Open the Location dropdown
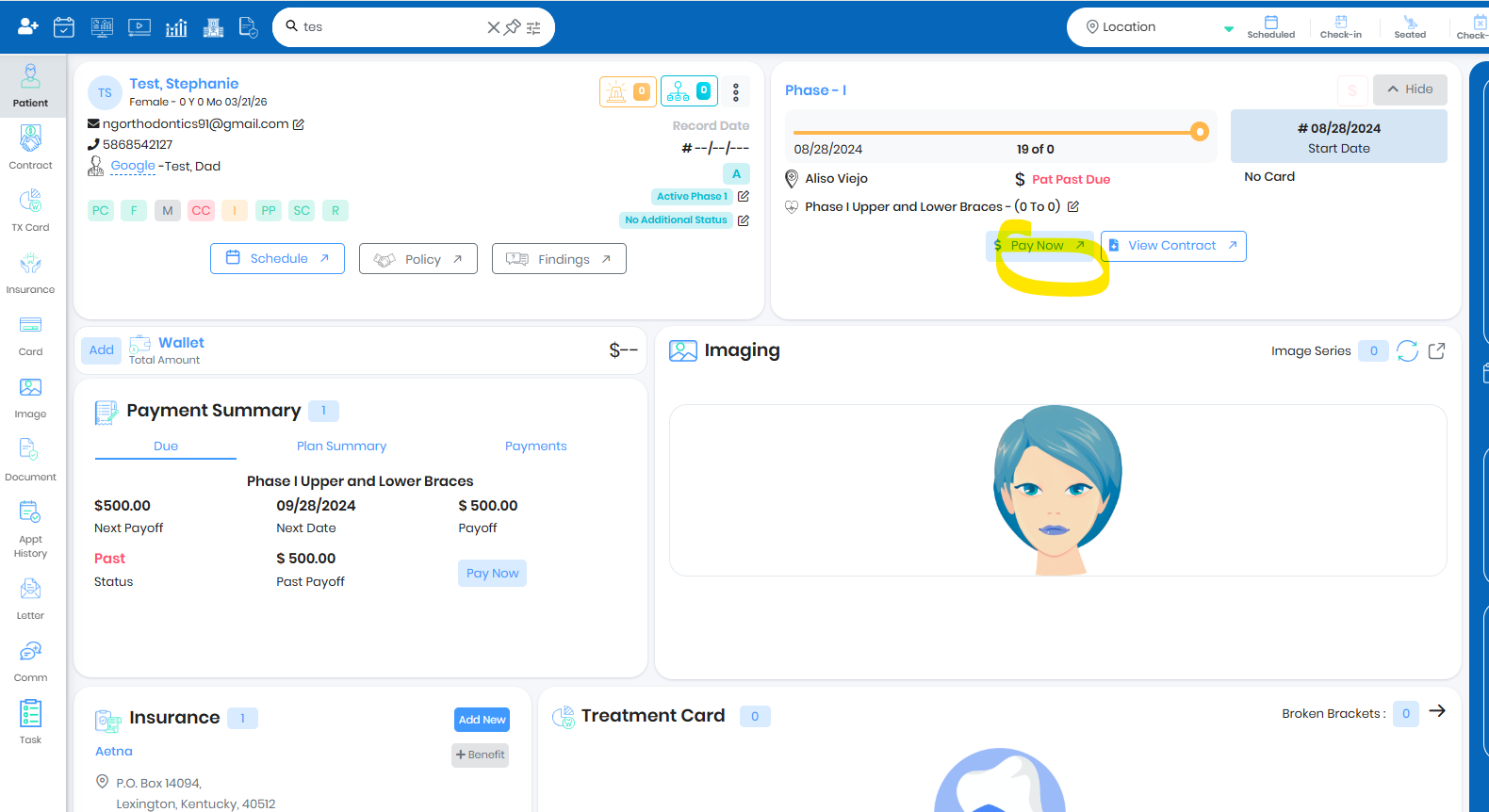1489x812 pixels. coord(1159,27)
